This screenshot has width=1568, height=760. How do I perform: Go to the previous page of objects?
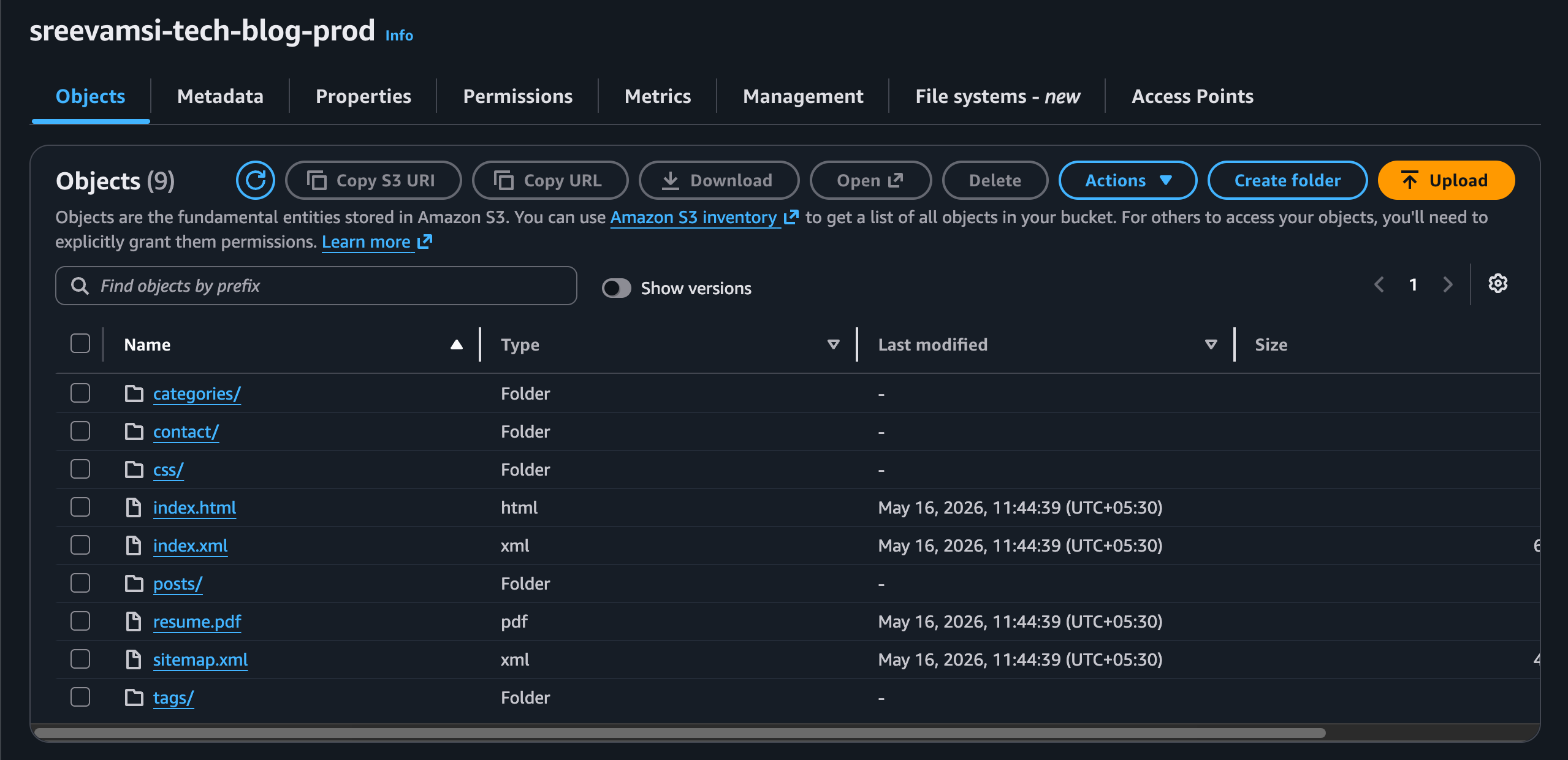1379,284
